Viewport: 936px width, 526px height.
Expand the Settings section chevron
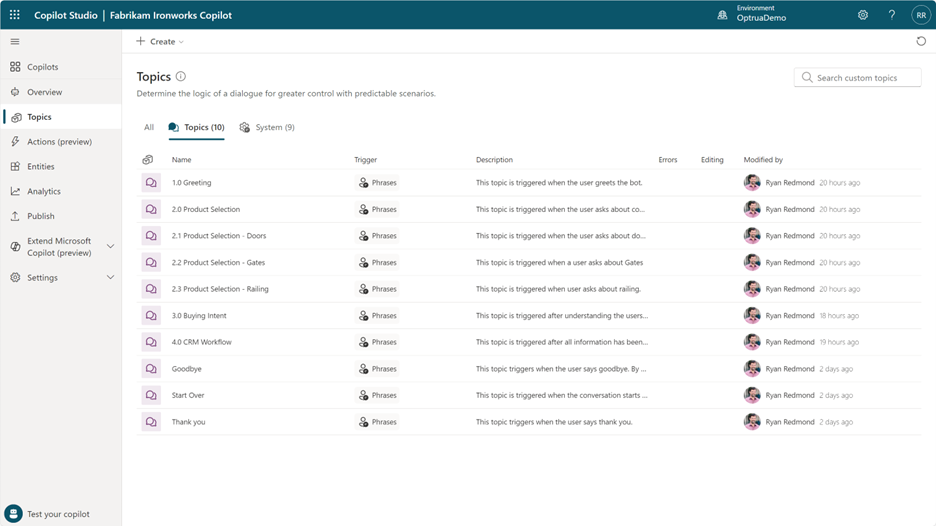[110, 278]
